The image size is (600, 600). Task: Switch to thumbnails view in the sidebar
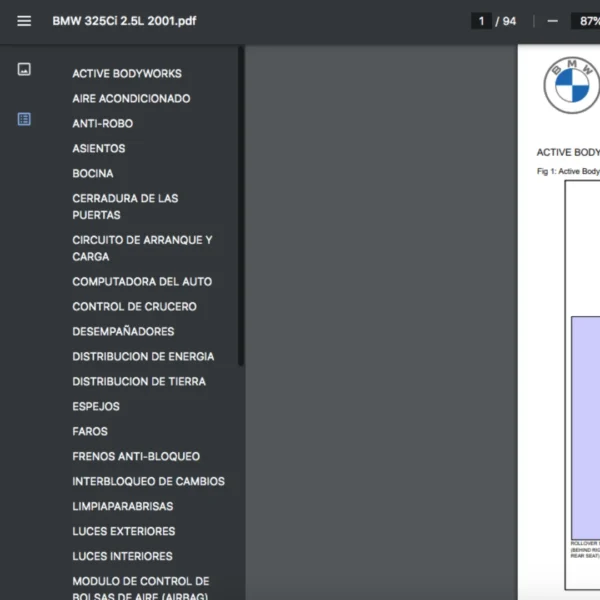(x=24, y=69)
